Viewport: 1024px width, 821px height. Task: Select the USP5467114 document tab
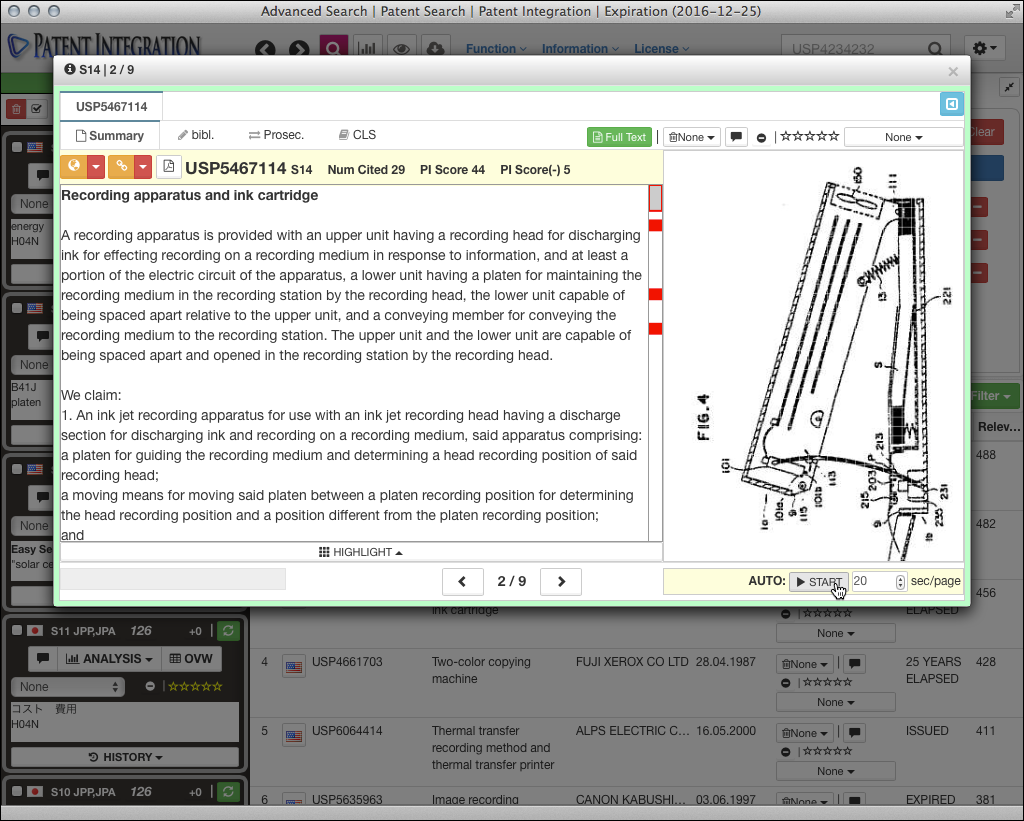click(x=112, y=106)
